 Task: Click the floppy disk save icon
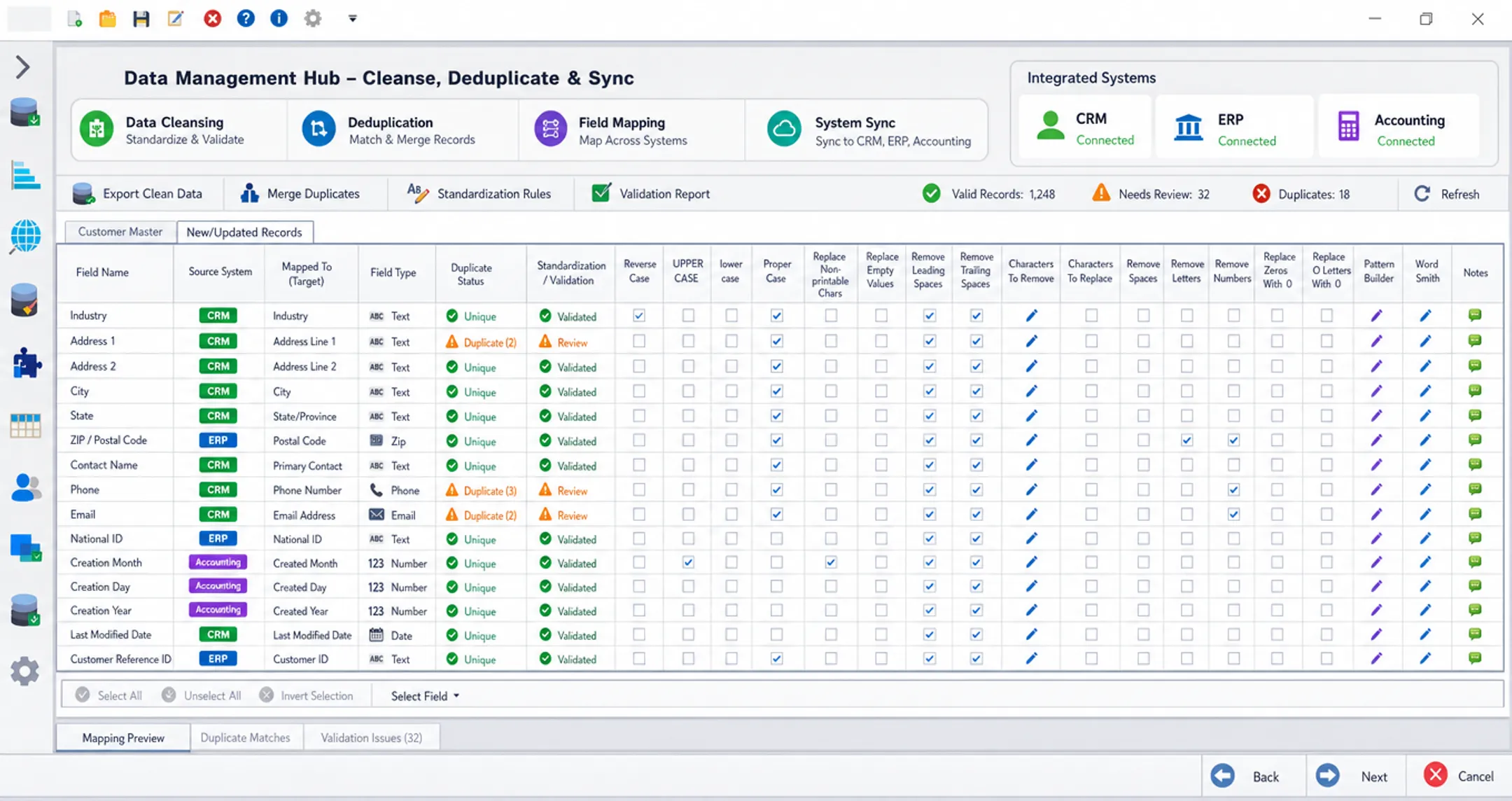tap(141, 19)
